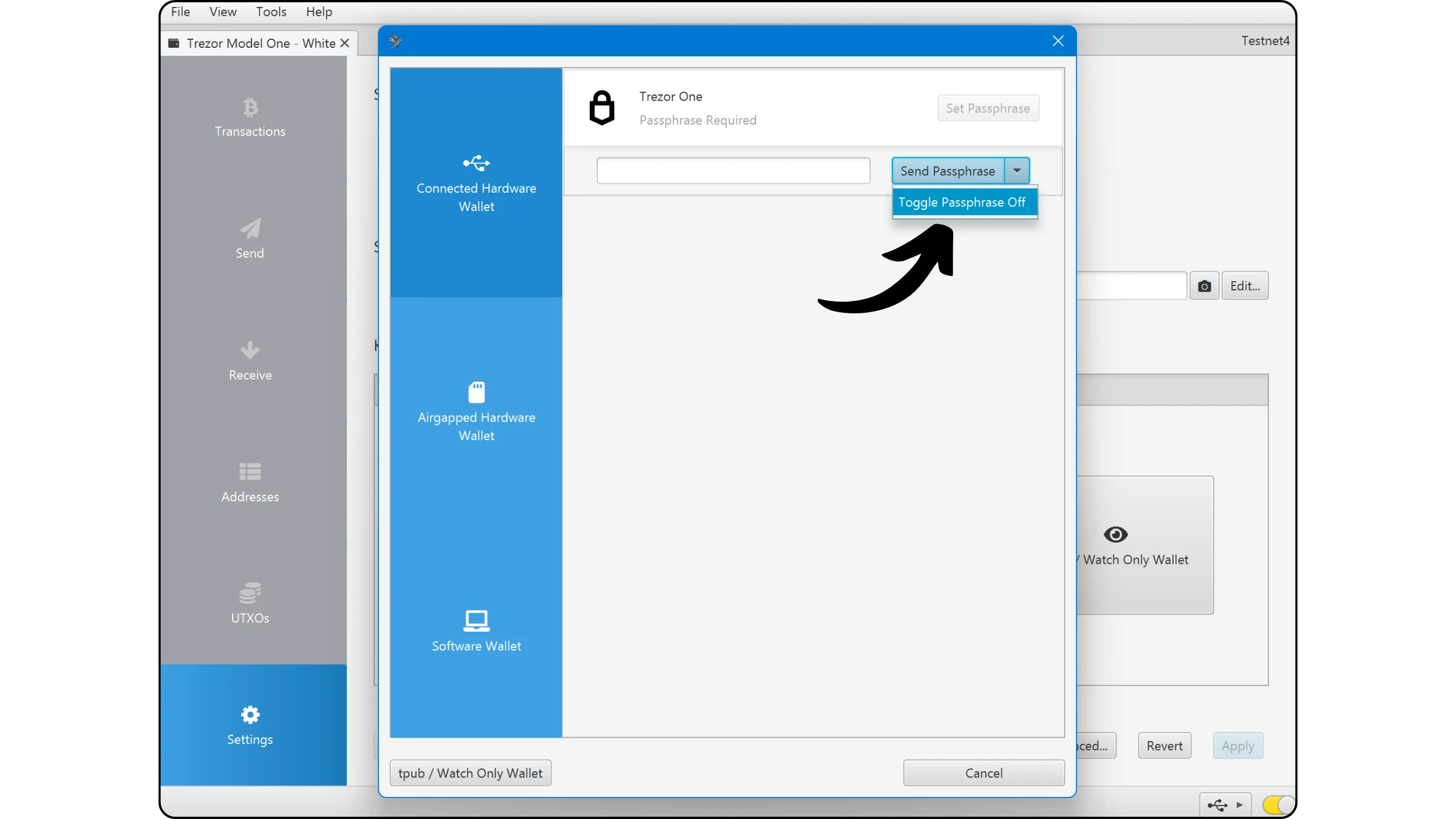Click the Transactions bitcoin icon in sidebar
The width and height of the screenshot is (1456, 819).
click(x=250, y=107)
